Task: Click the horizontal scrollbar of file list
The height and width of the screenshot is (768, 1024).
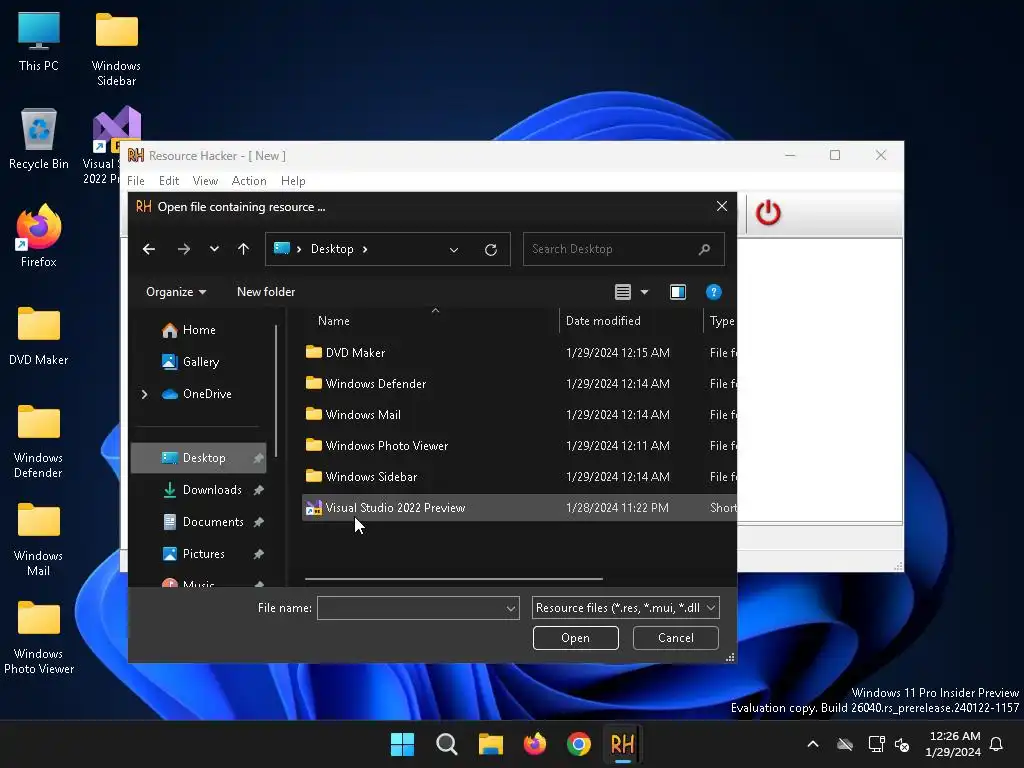Action: pos(453,579)
